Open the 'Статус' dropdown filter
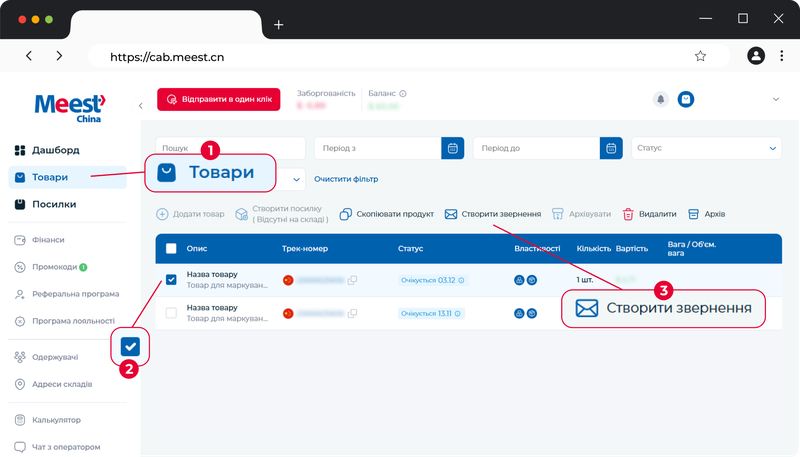The width and height of the screenshot is (800, 457). coord(707,148)
